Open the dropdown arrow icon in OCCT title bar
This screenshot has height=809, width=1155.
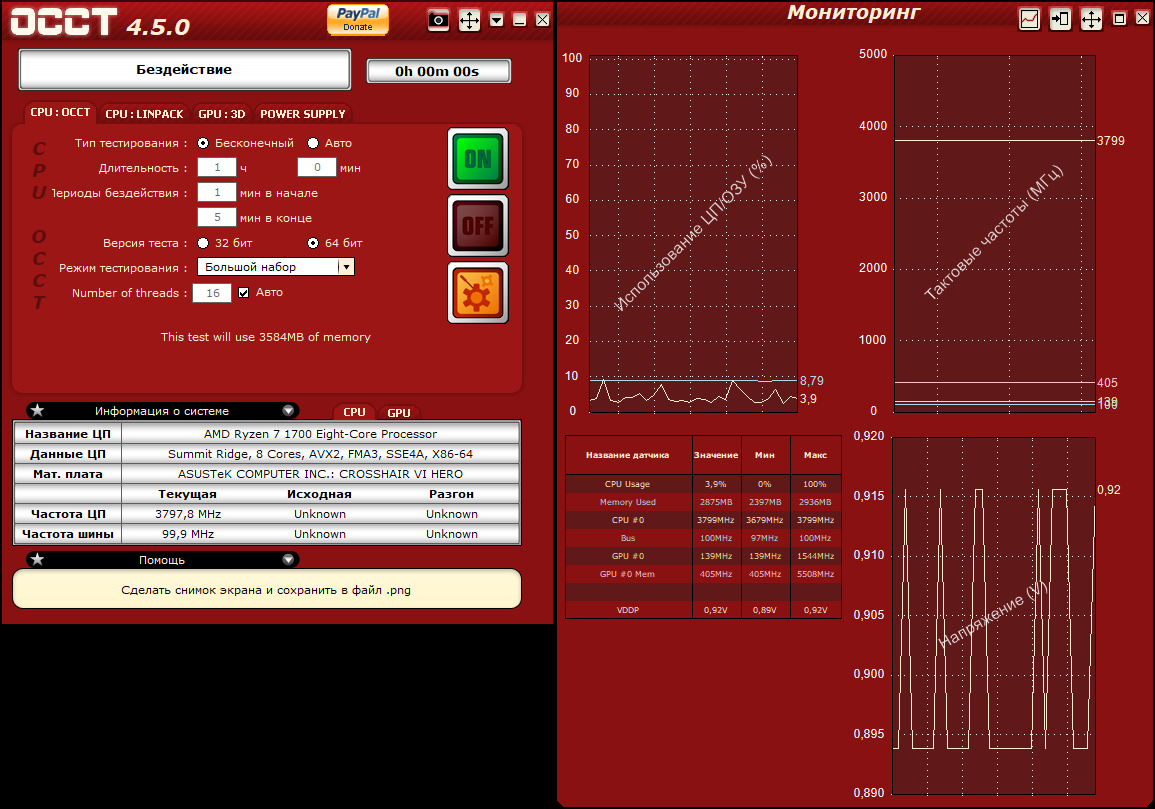496,20
